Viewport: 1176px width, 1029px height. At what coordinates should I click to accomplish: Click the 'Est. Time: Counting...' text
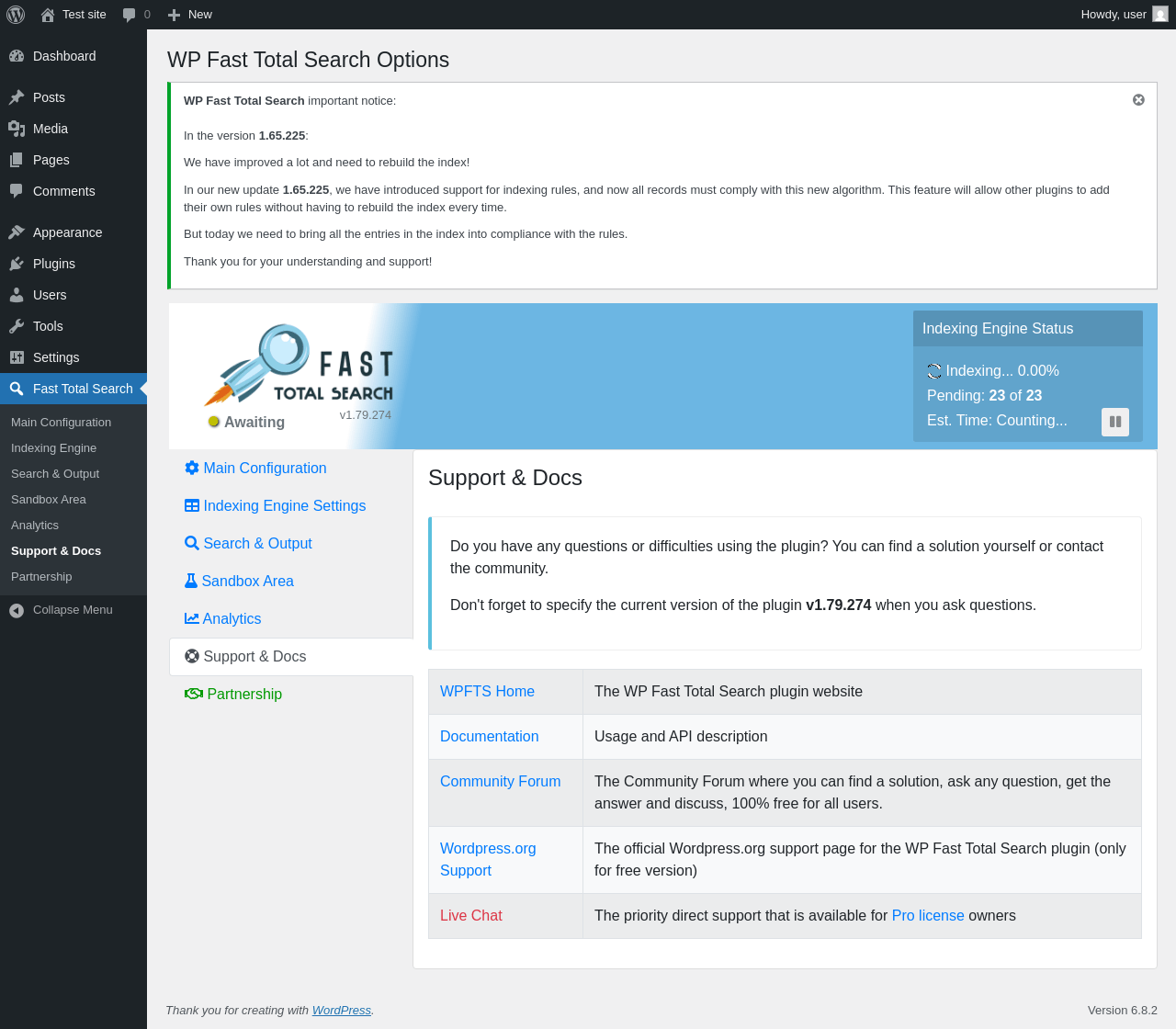[x=997, y=421]
